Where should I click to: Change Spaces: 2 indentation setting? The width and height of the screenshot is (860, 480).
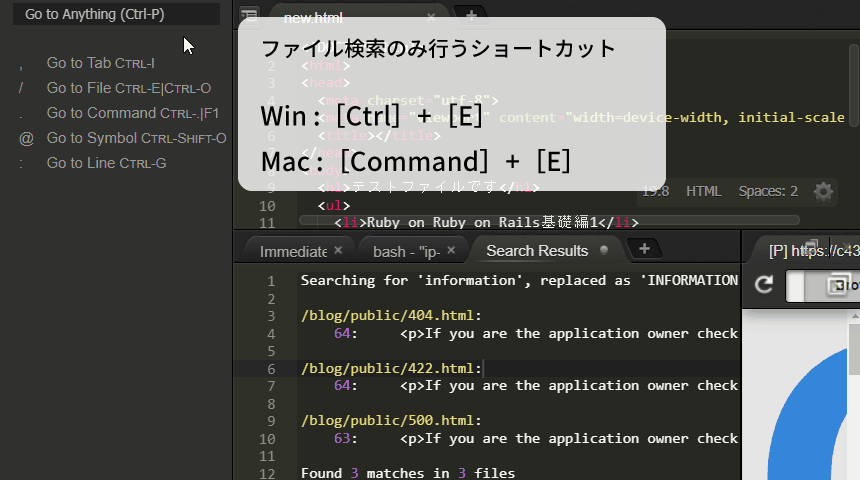(x=768, y=191)
